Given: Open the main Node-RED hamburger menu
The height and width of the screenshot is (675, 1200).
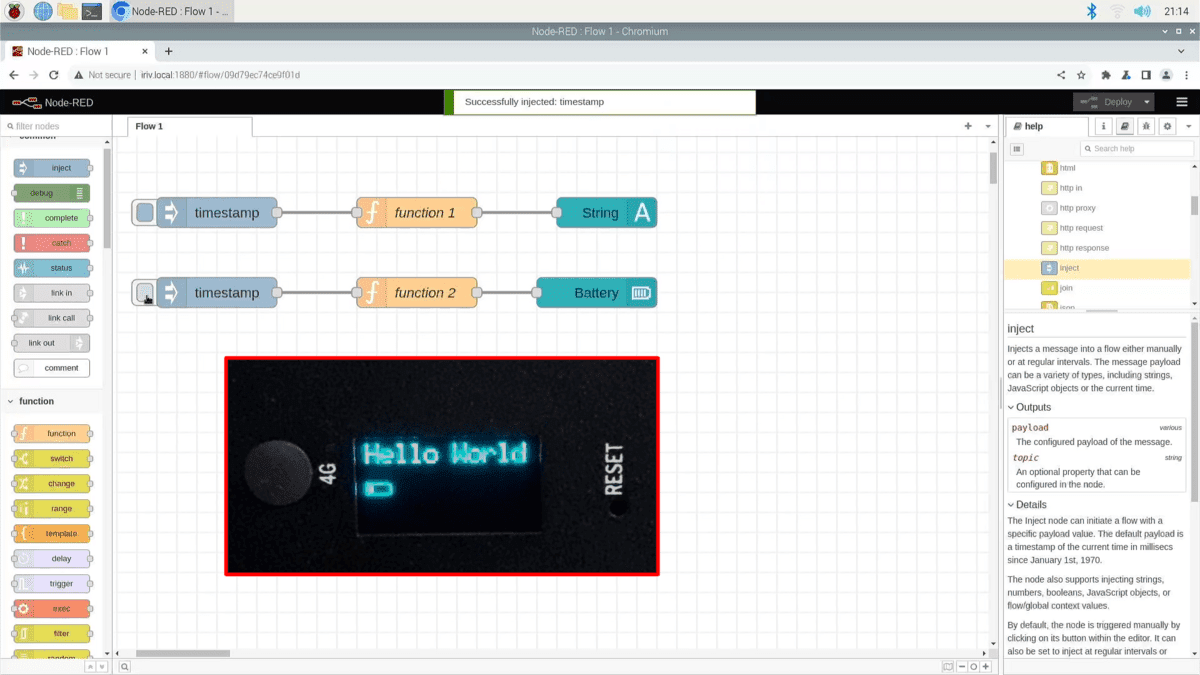Looking at the screenshot, I should [x=1181, y=101].
